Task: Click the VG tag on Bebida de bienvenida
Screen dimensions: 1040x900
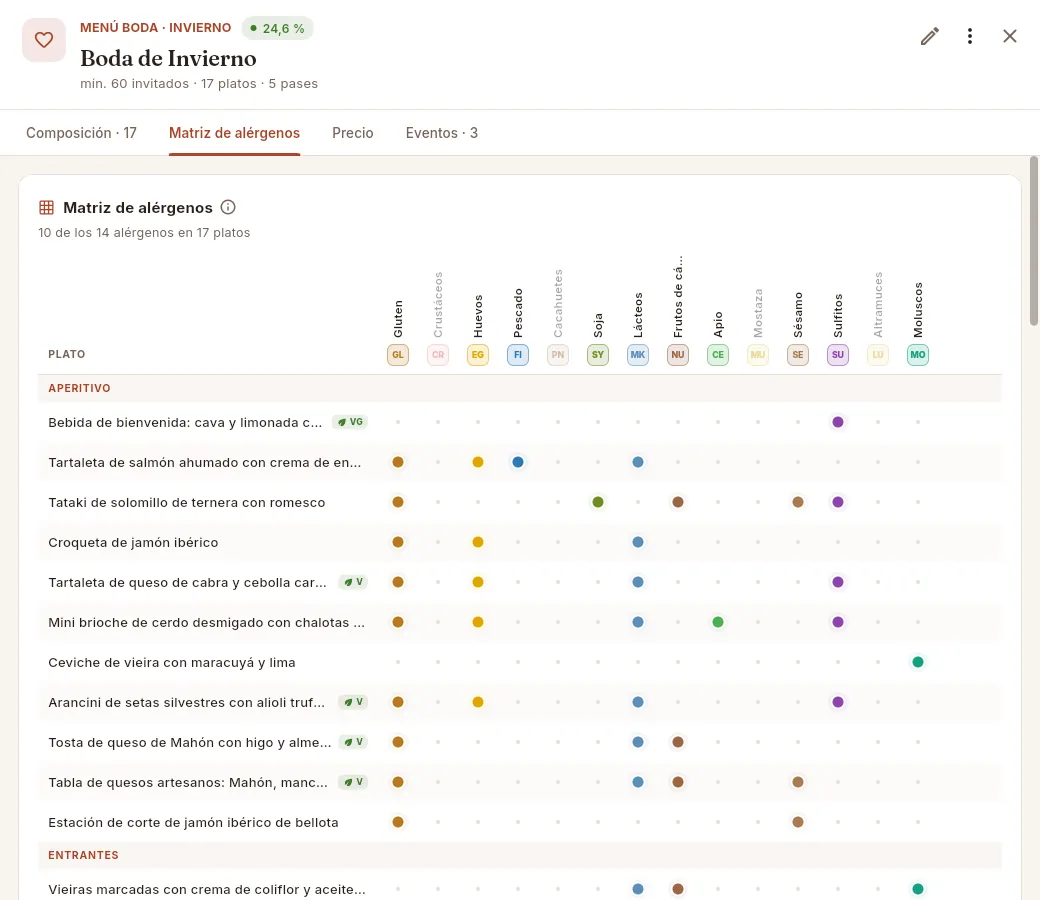Action: pyautogui.click(x=350, y=422)
